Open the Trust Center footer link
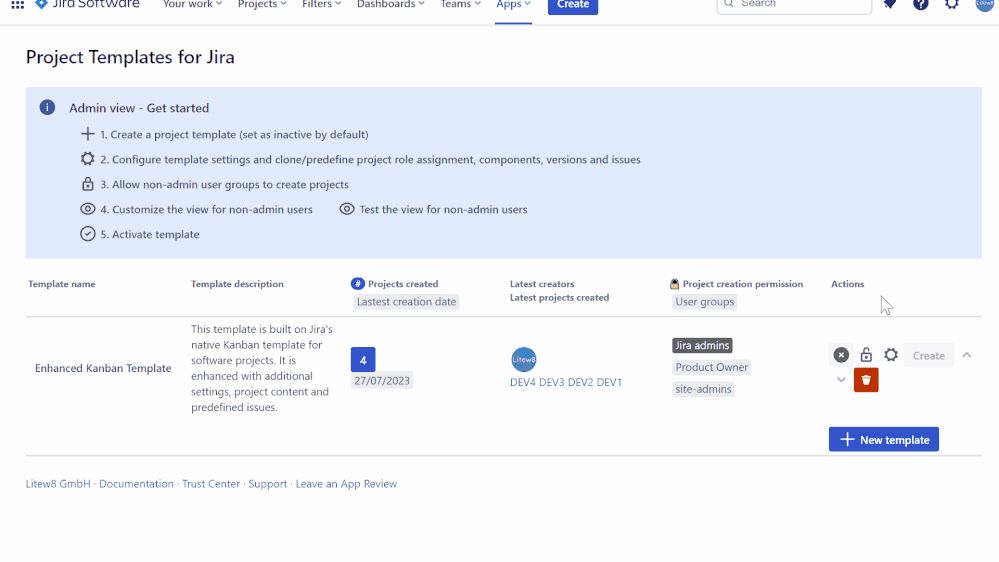Image resolution: width=999 pixels, height=562 pixels. [211, 484]
